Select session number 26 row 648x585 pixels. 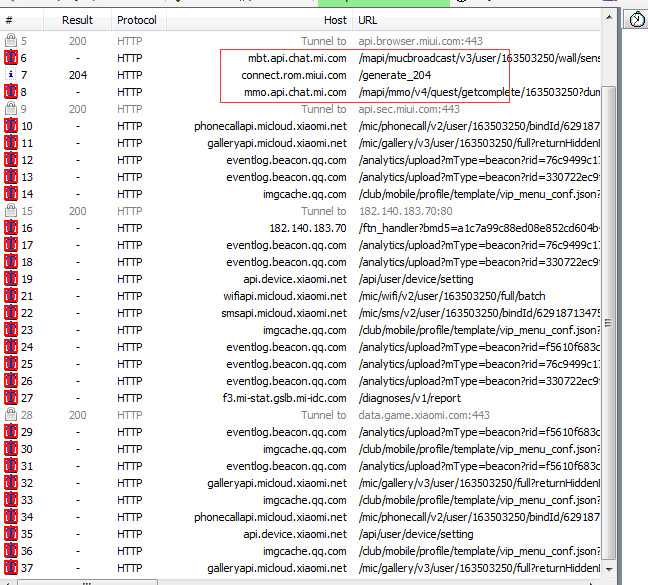tap(300, 381)
